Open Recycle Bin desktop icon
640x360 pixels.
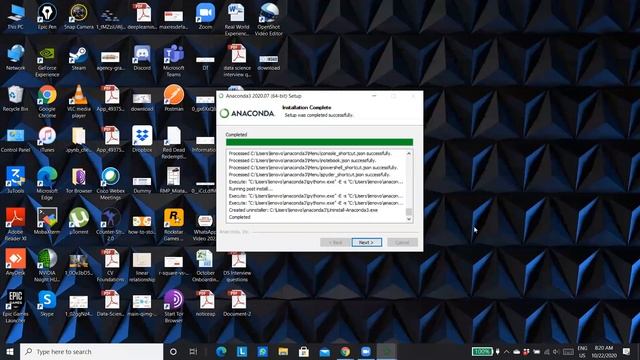(x=16, y=99)
